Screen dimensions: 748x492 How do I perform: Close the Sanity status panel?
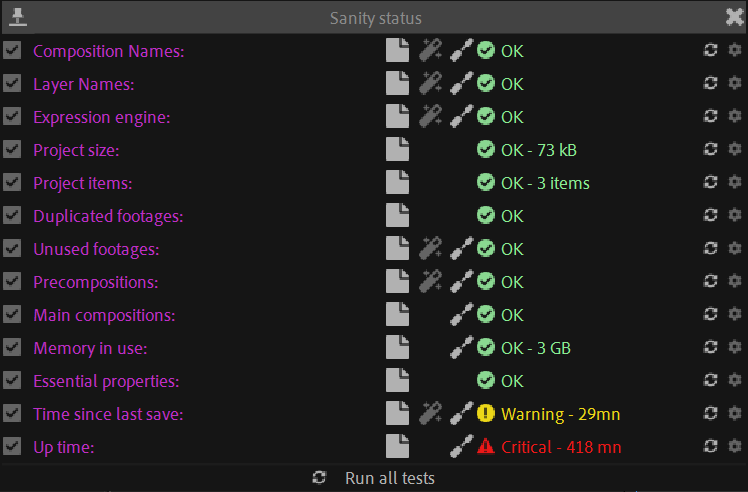tap(733, 17)
